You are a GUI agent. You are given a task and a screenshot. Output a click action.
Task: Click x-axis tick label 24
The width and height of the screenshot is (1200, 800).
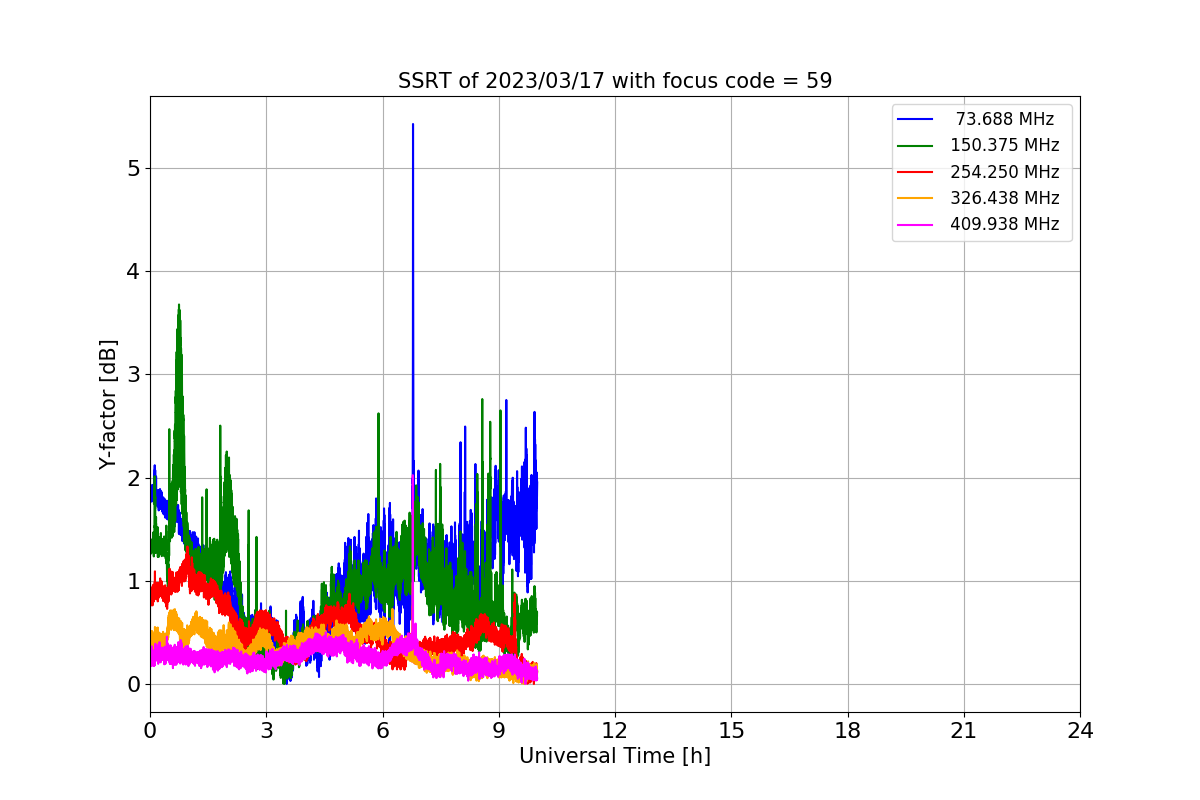click(1080, 731)
